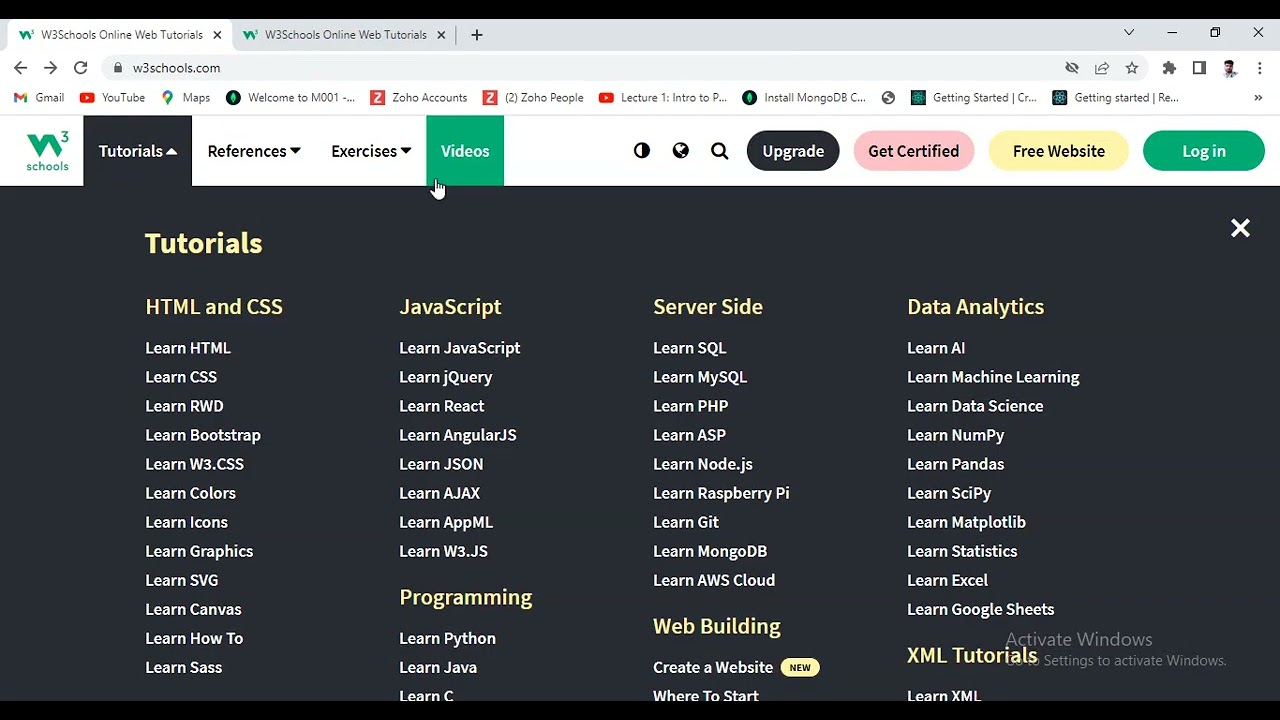Image resolution: width=1280 pixels, height=720 pixels.
Task: Bookmark page with star icon
Action: tap(1132, 68)
